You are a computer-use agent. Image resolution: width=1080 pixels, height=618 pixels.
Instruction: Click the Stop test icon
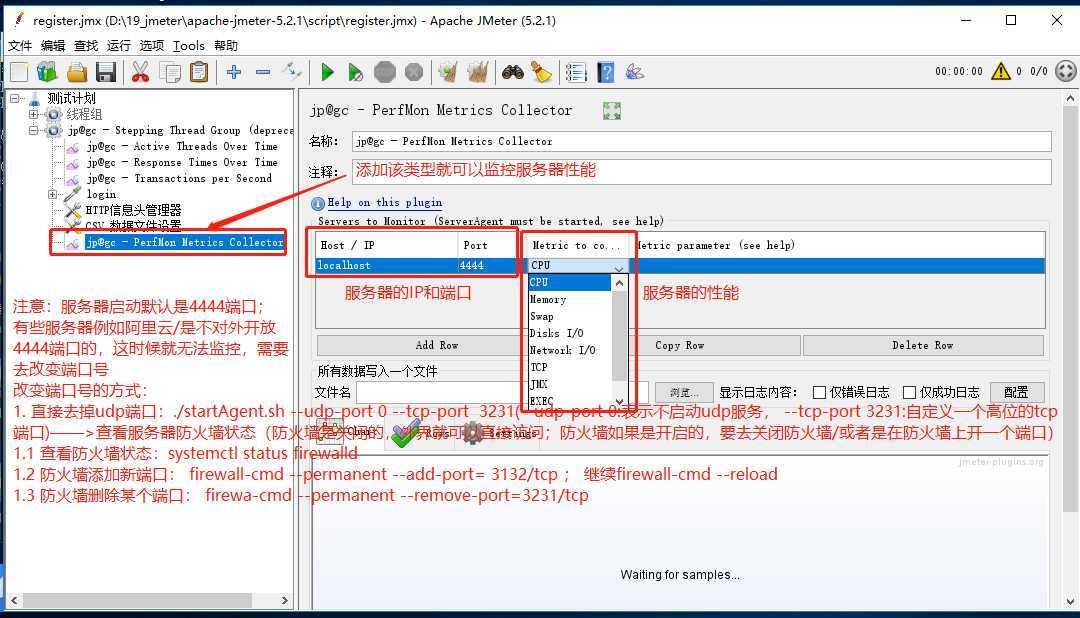pyautogui.click(x=384, y=72)
